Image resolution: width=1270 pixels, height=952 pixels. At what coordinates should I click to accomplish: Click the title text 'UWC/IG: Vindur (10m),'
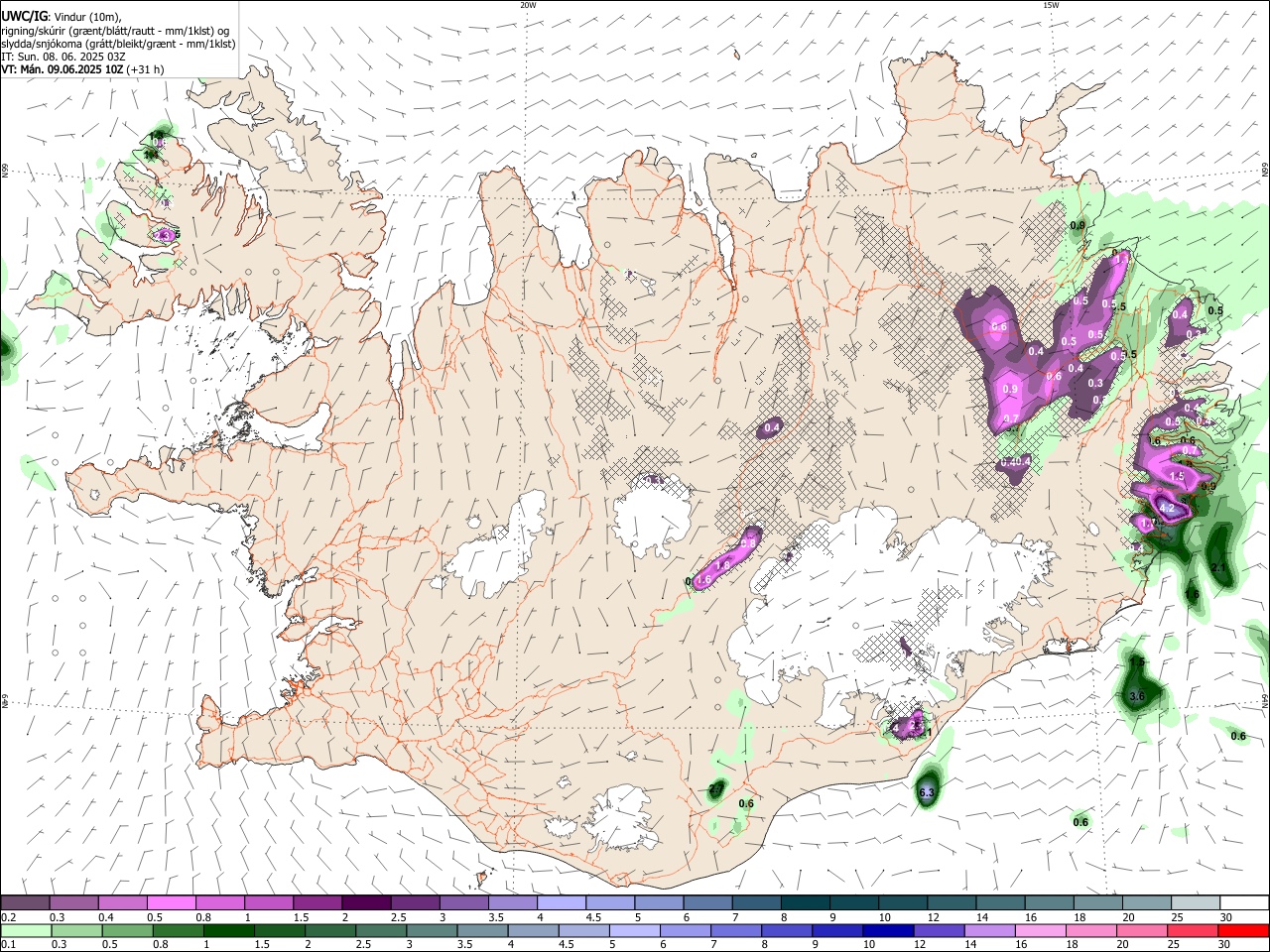61,17
